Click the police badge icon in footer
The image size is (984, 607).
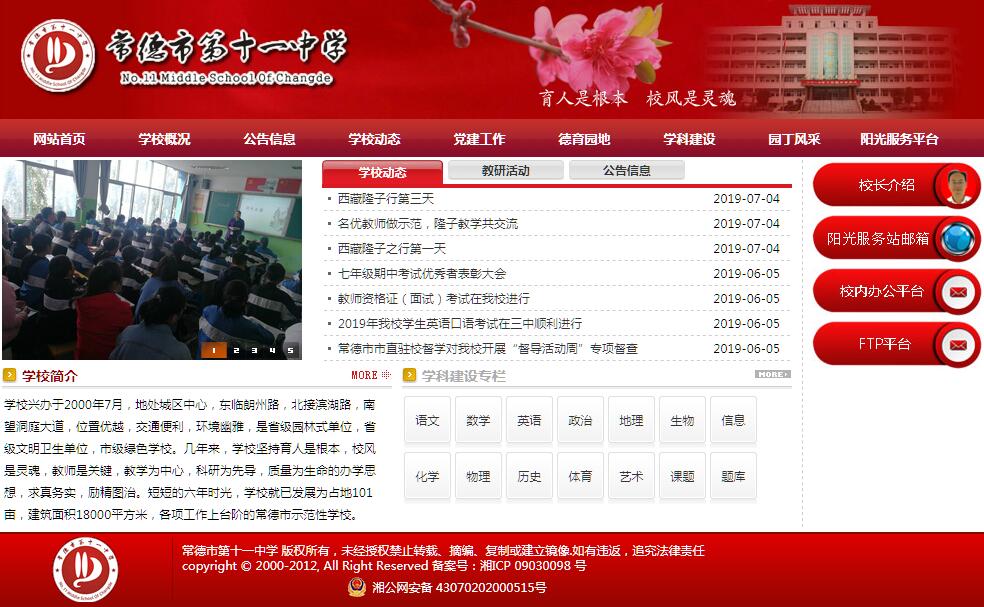[x=357, y=587]
